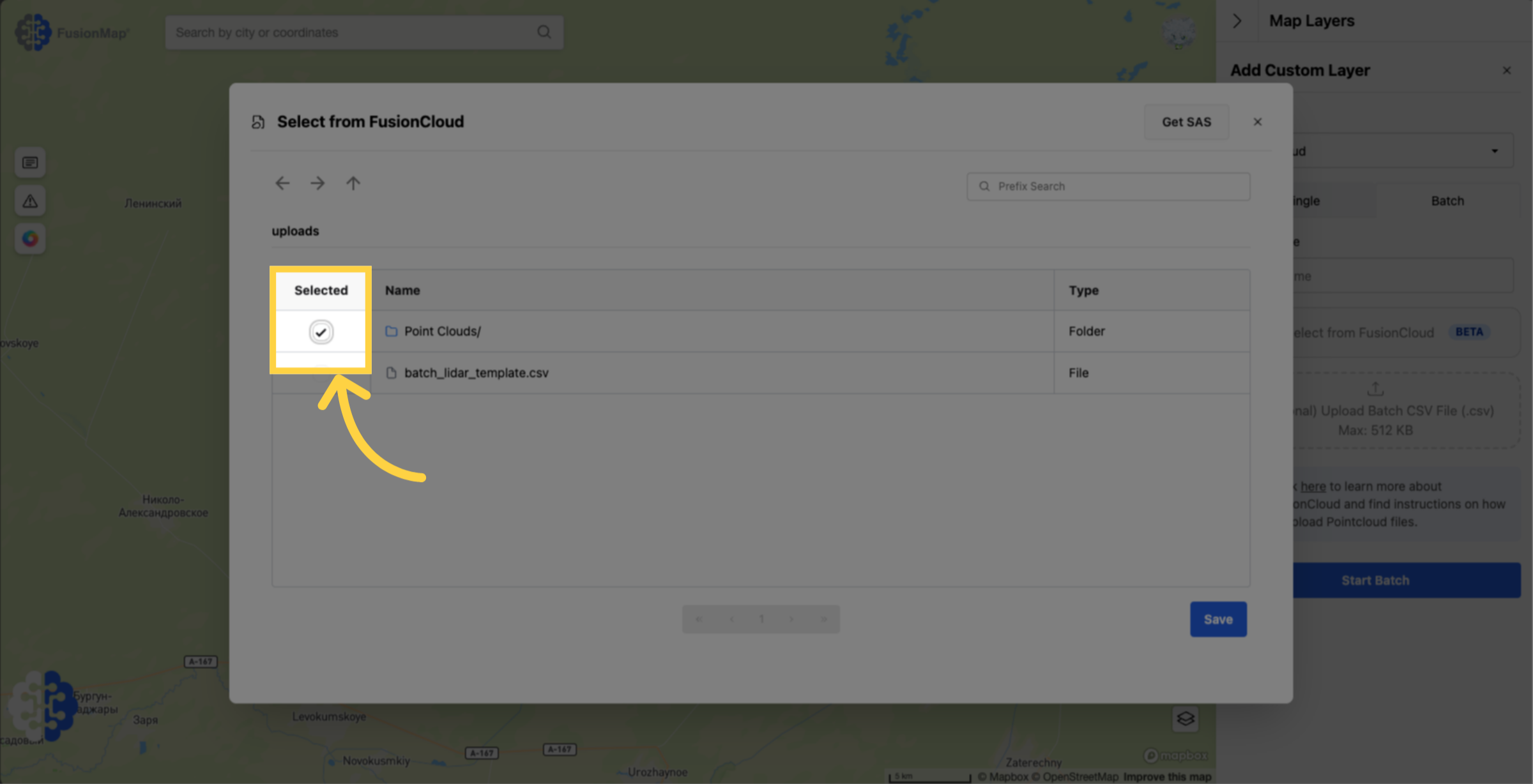Click the Prefix Search field

1108,186
